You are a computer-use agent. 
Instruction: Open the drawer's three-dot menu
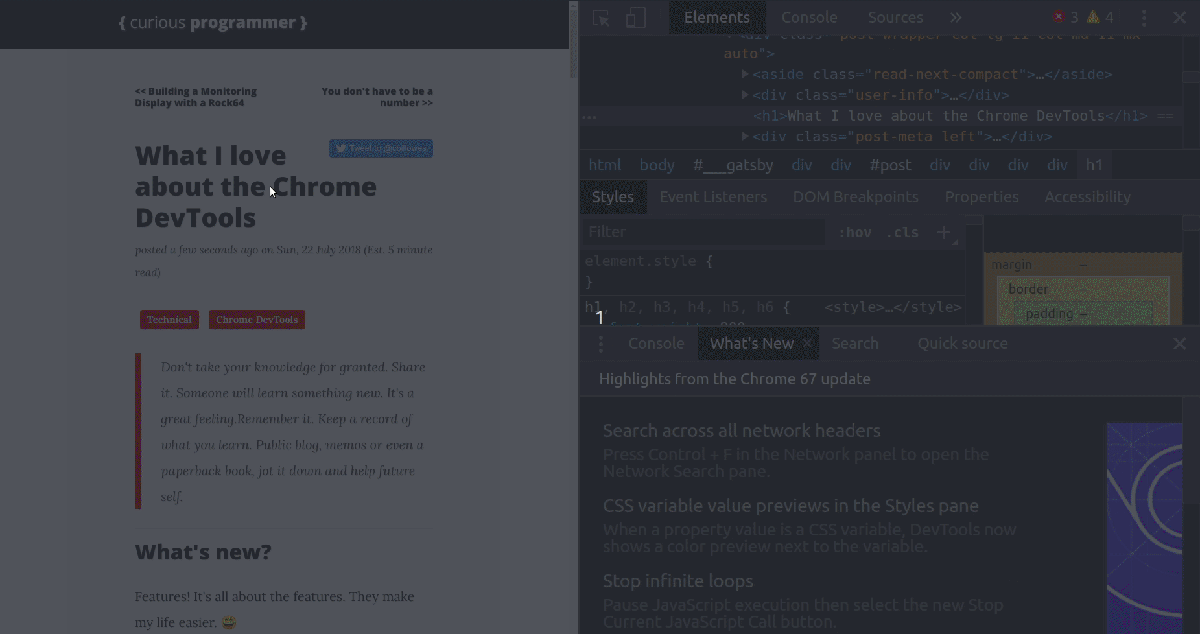600,344
